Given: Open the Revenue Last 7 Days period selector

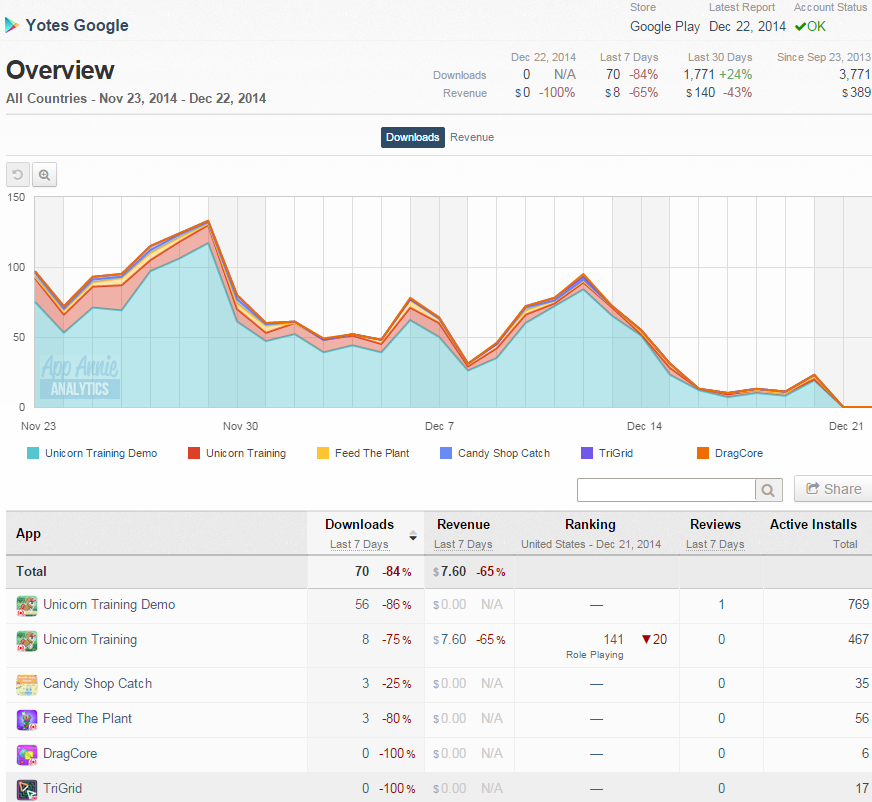Looking at the screenshot, I should (x=463, y=544).
